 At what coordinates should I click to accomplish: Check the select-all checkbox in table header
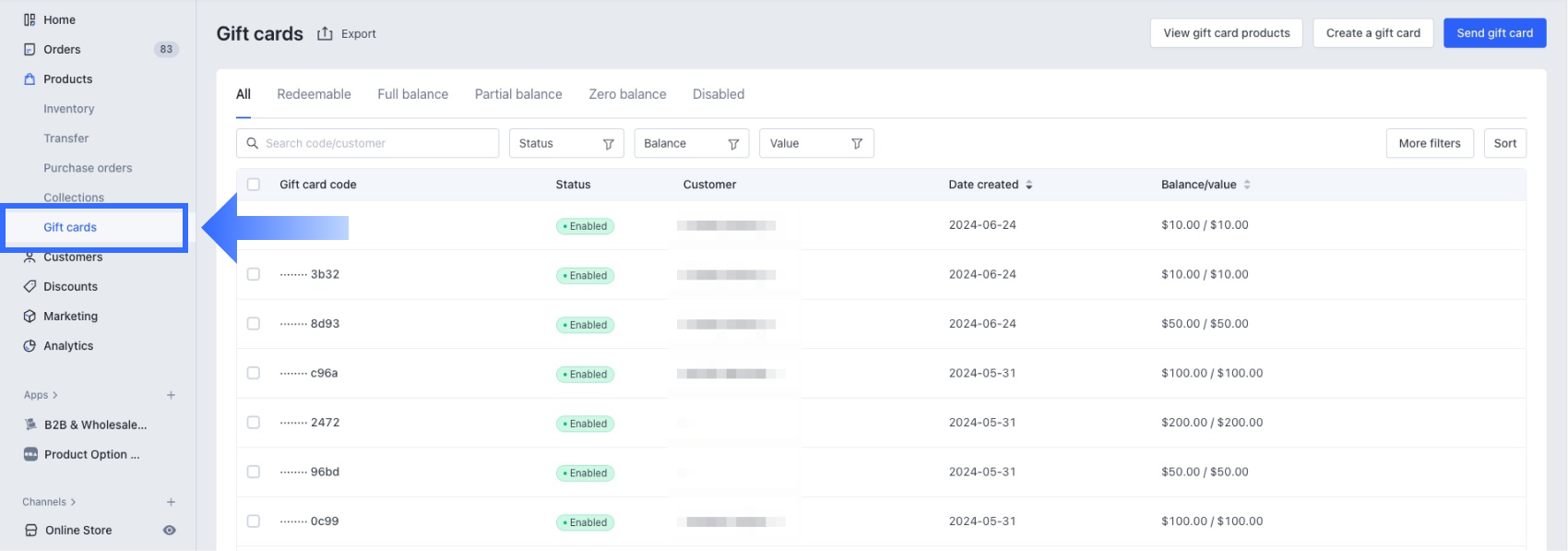pyautogui.click(x=254, y=185)
